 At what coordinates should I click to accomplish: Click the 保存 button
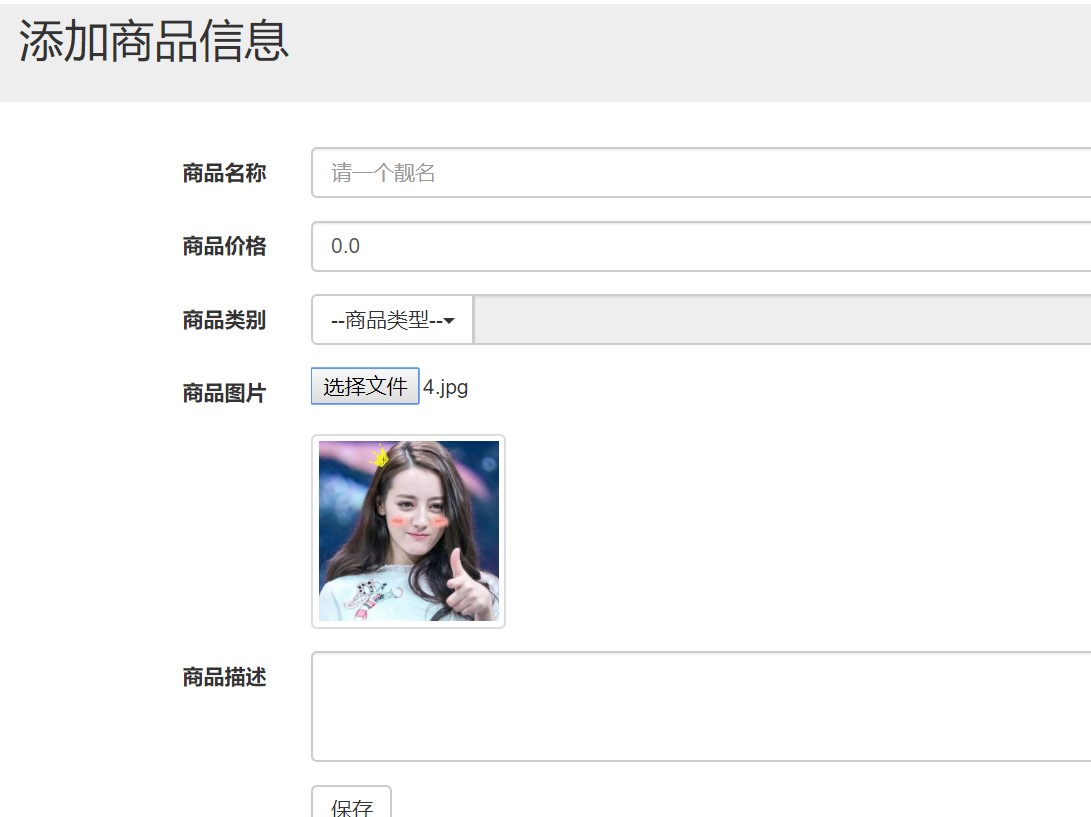click(x=351, y=803)
